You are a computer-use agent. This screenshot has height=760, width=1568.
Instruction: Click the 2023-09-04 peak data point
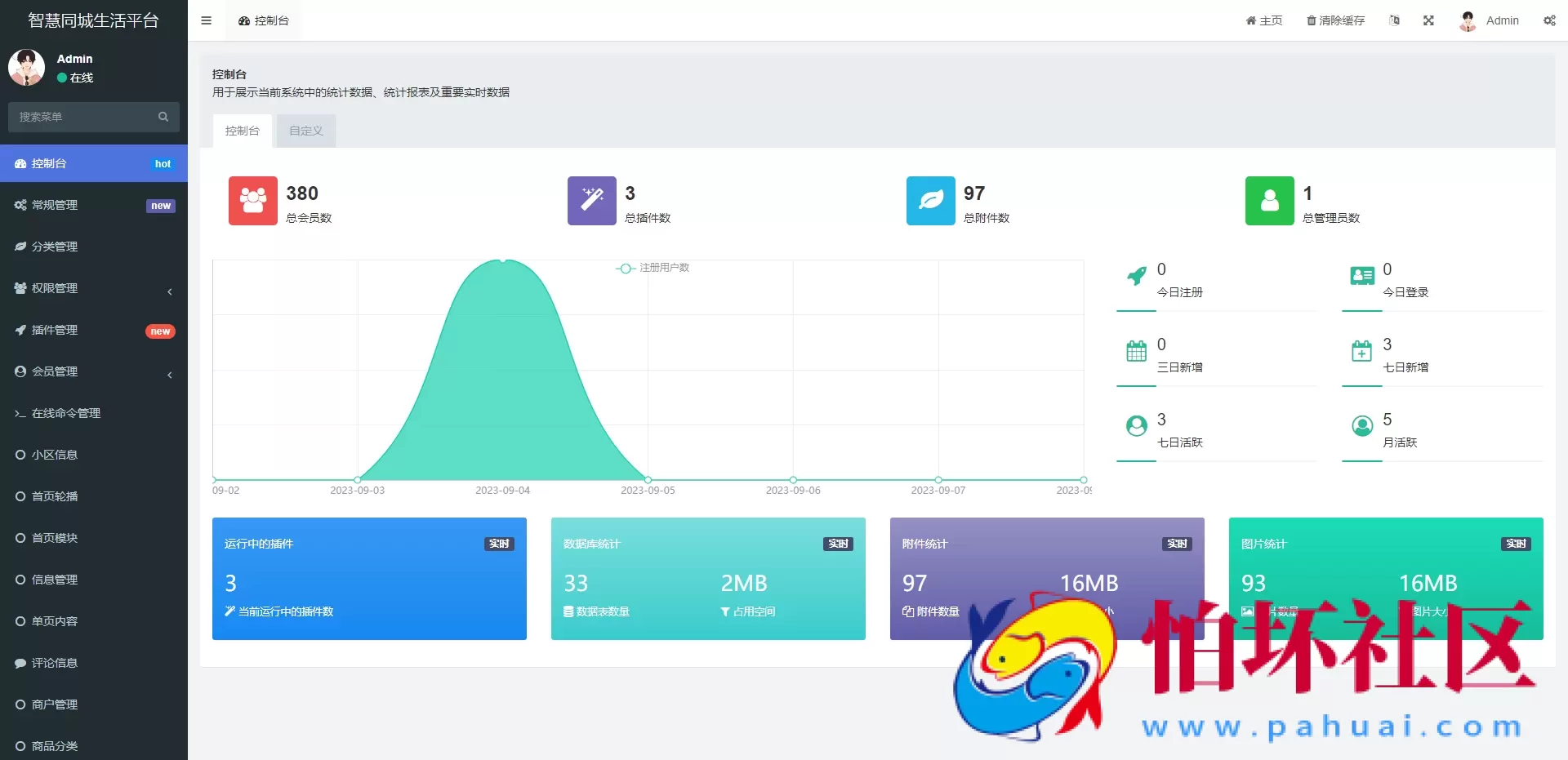tap(503, 260)
